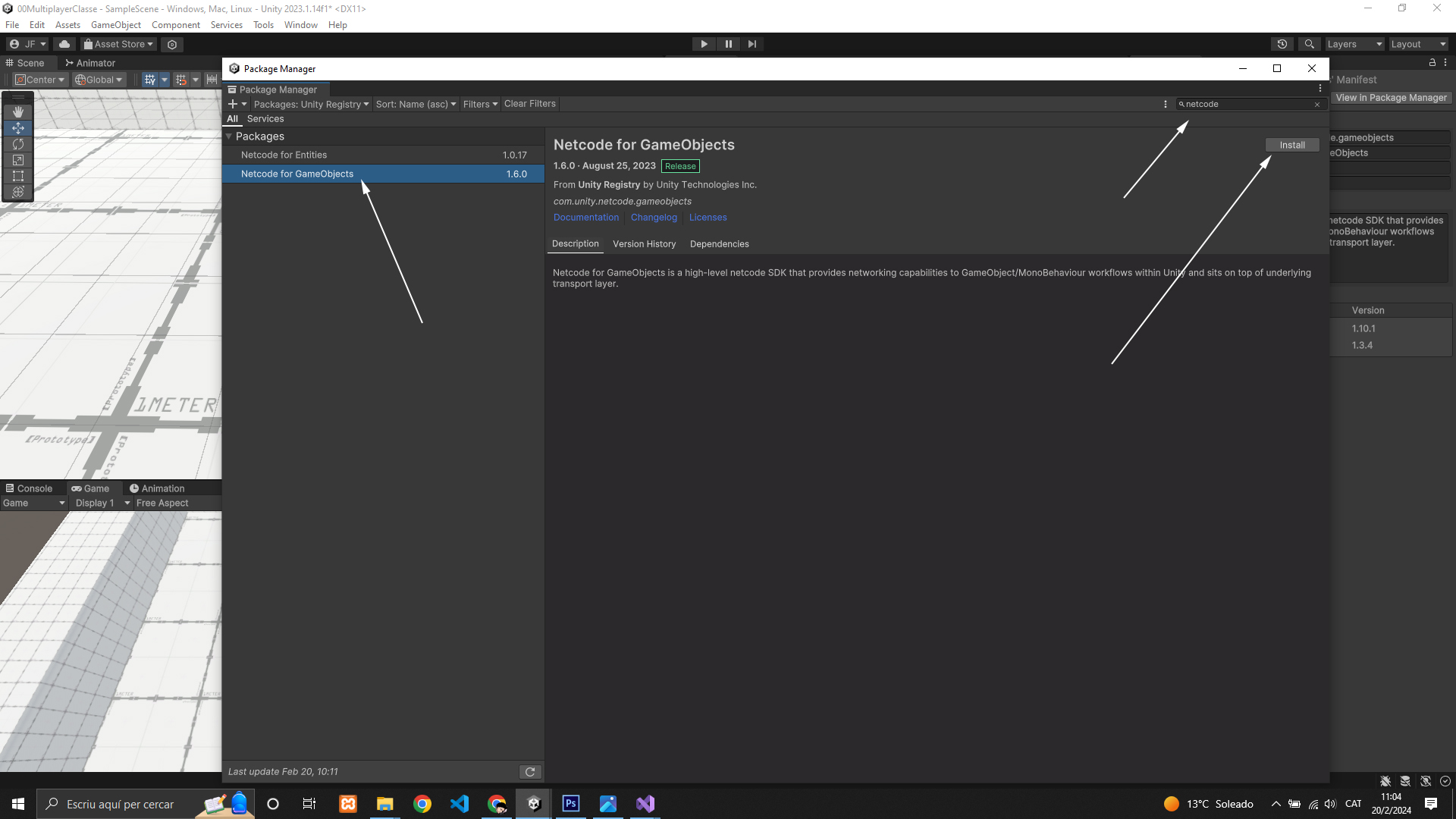Toggle the grid visibility button
Viewport: 1456px width, 819px height.
point(150,80)
